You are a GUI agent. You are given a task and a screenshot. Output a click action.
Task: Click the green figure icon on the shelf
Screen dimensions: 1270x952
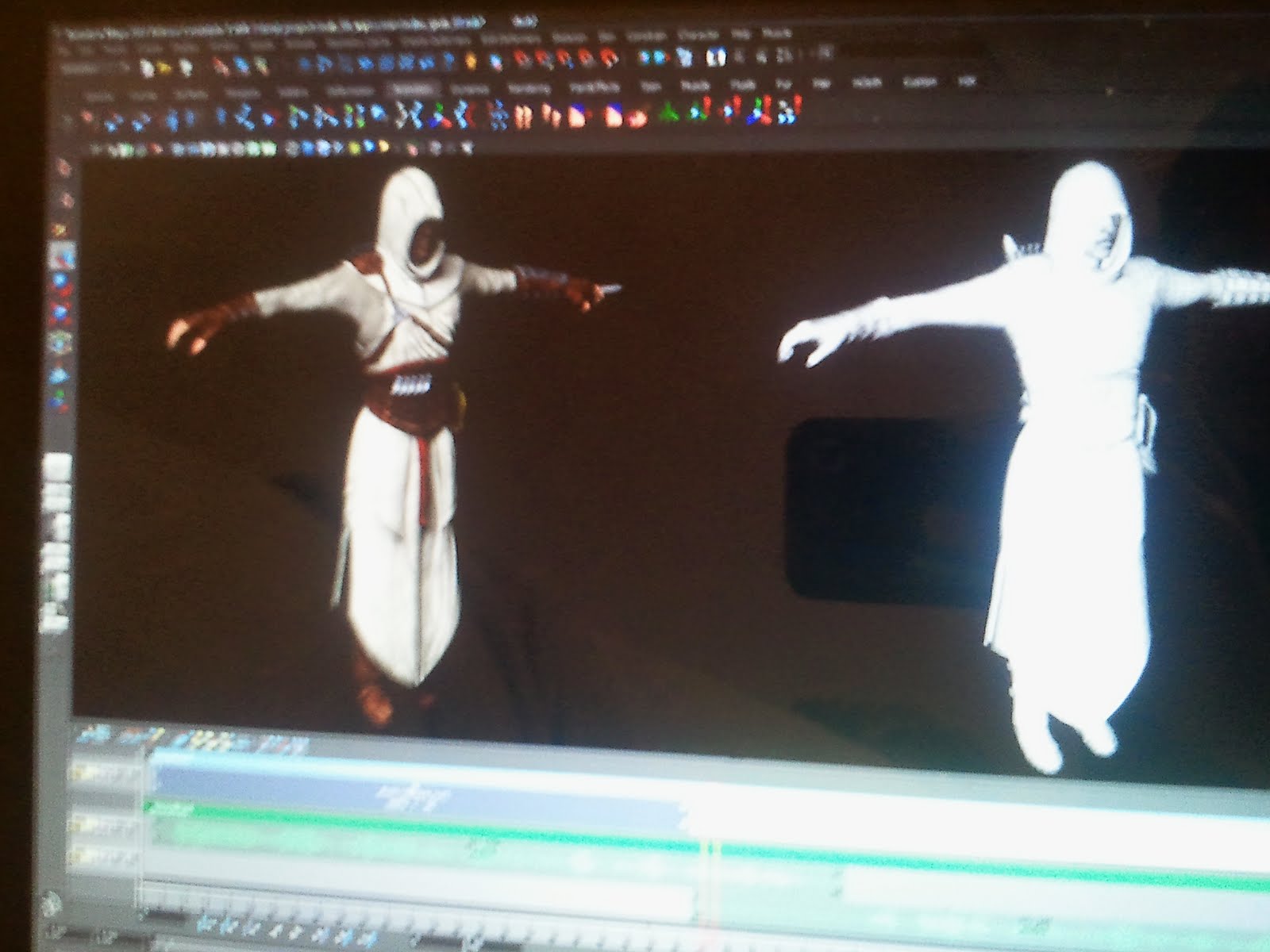coord(669,113)
